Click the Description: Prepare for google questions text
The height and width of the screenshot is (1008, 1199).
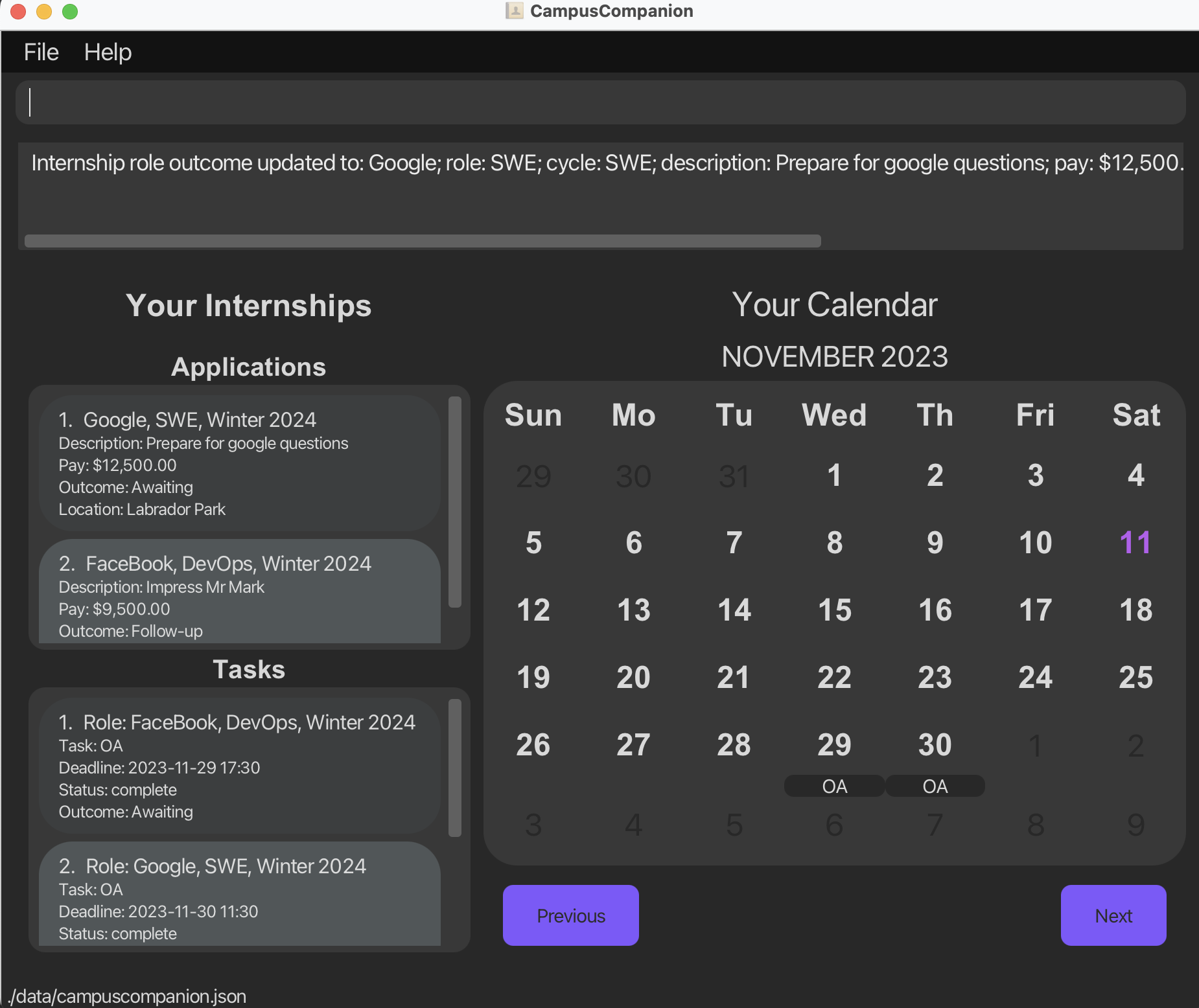[x=204, y=444]
